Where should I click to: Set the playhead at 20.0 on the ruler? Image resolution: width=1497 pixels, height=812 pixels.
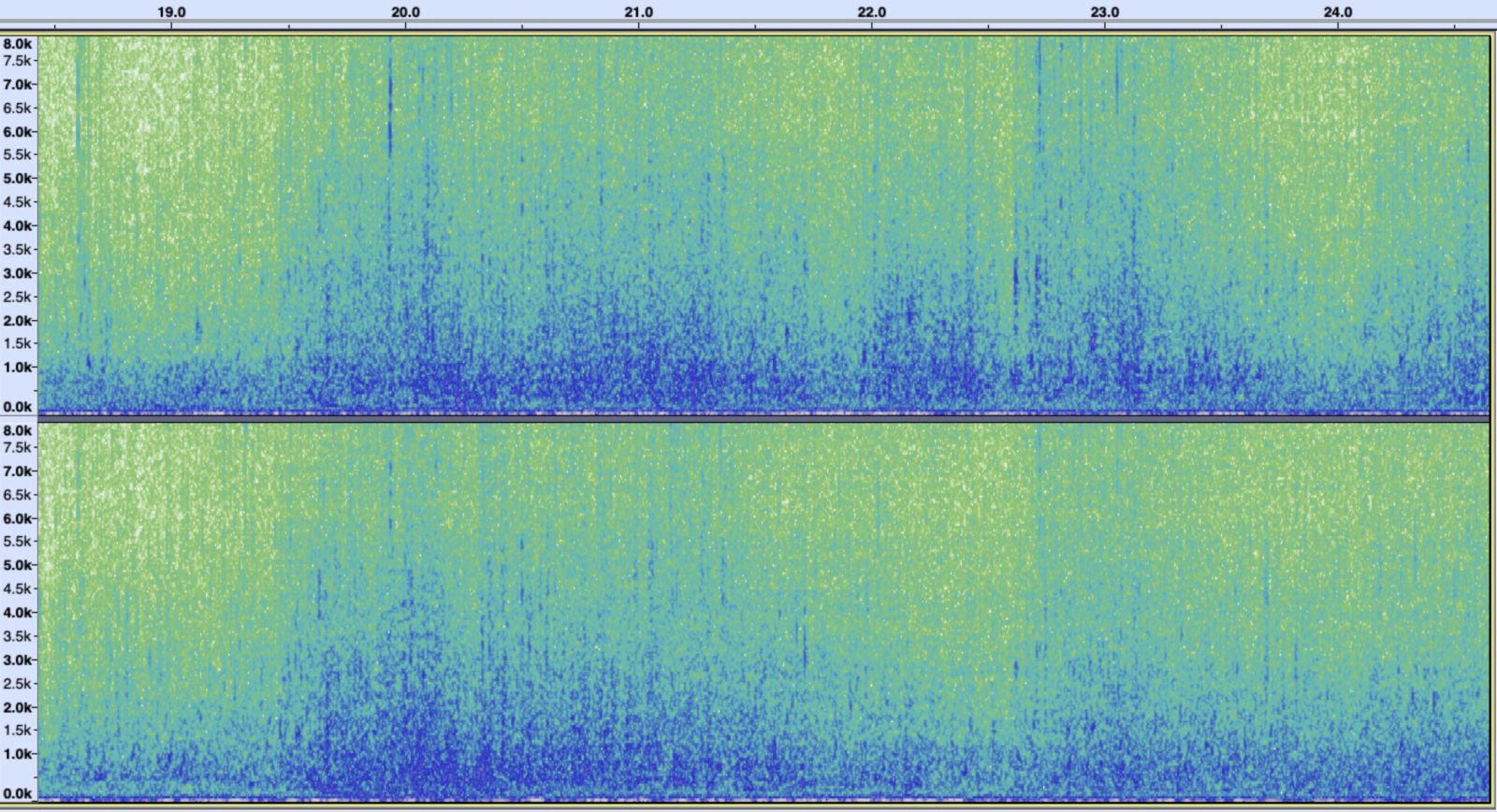[405, 12]
